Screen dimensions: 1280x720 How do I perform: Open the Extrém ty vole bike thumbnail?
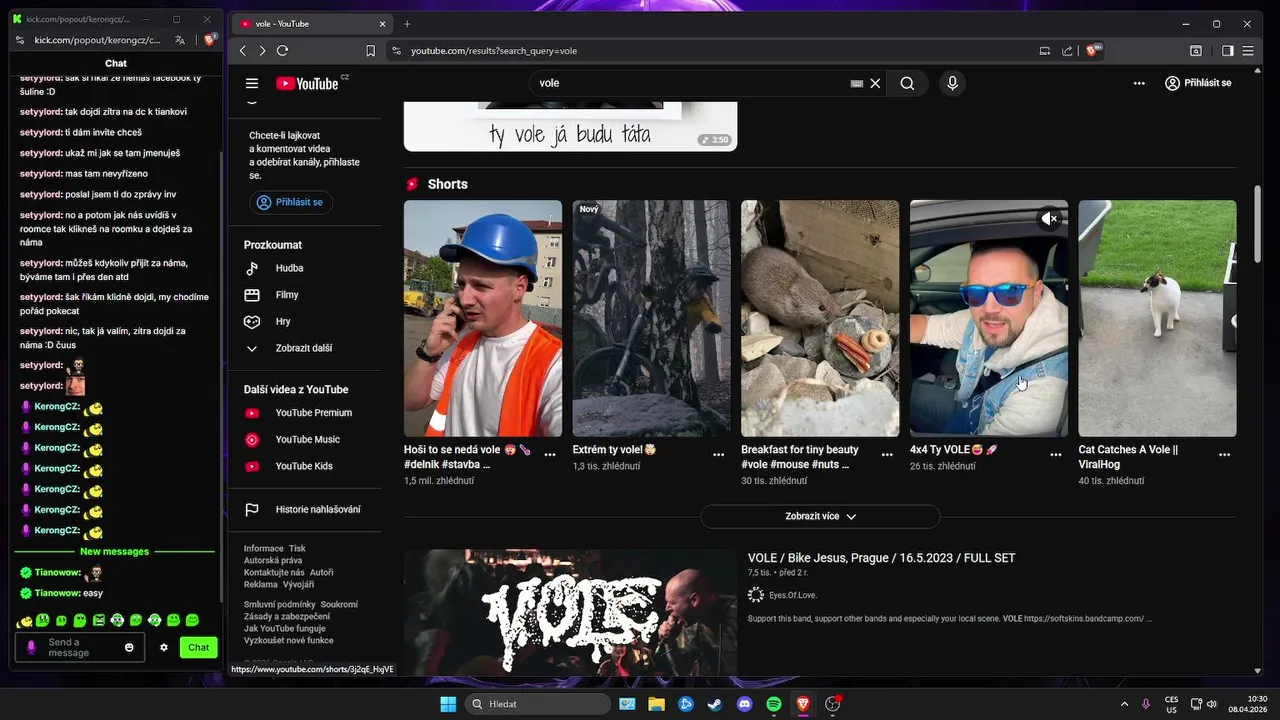652,318
